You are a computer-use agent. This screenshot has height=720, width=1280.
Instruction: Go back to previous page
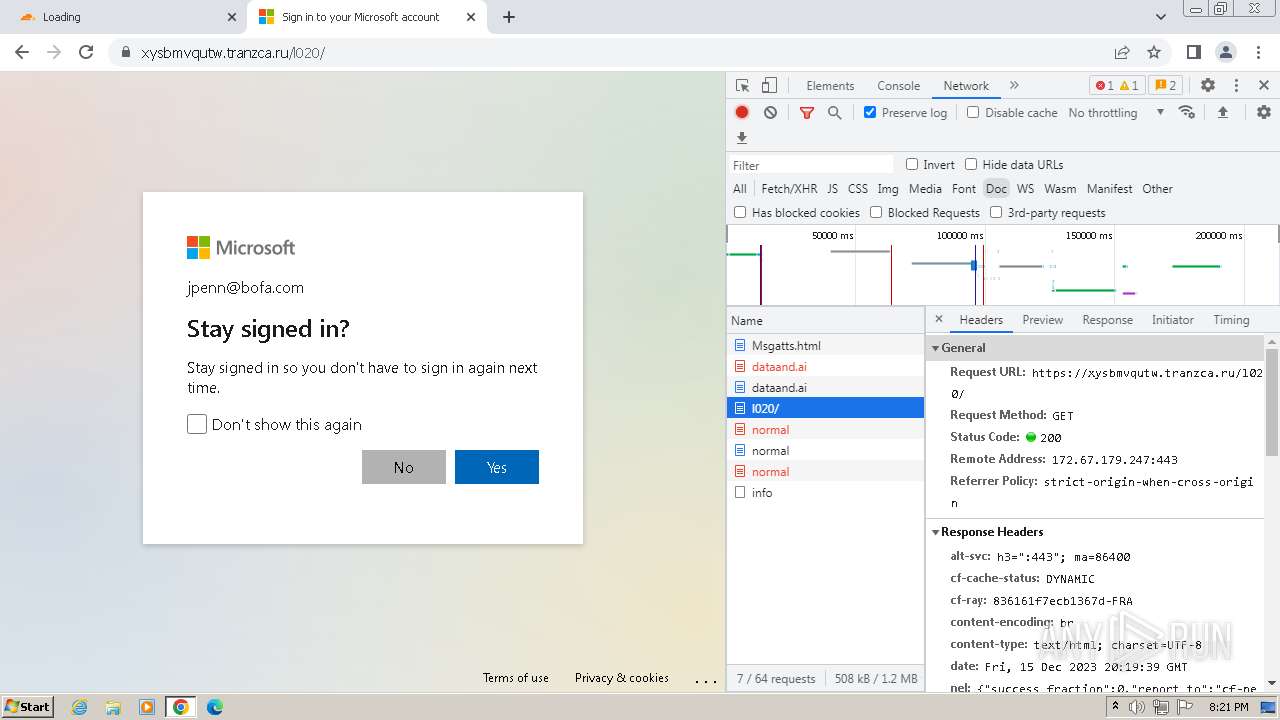click(22, 52)
